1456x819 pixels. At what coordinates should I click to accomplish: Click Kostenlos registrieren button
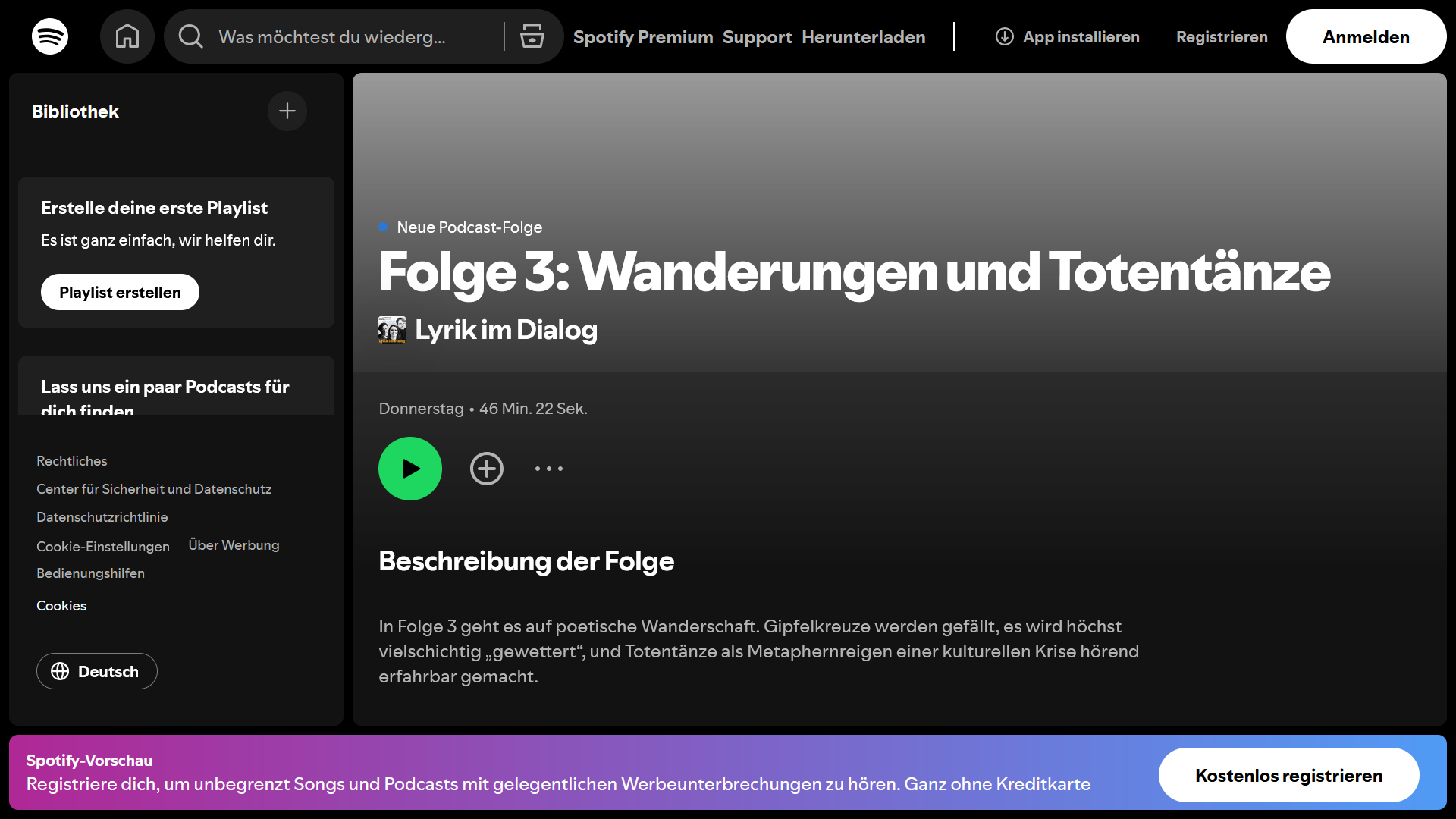[1288, 775]
